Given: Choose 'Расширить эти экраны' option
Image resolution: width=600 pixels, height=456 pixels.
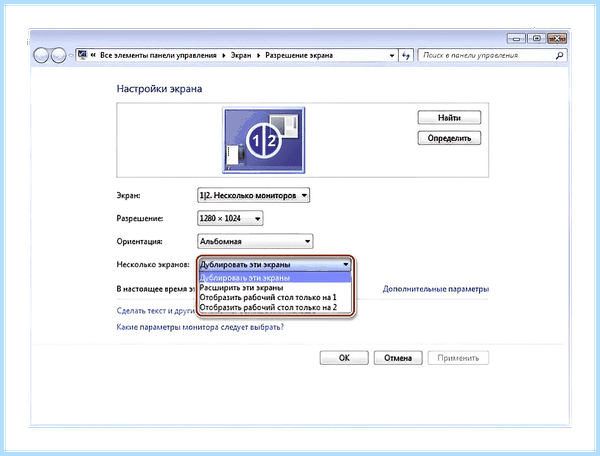Looking at the screenshot, I should click(275, 288).
